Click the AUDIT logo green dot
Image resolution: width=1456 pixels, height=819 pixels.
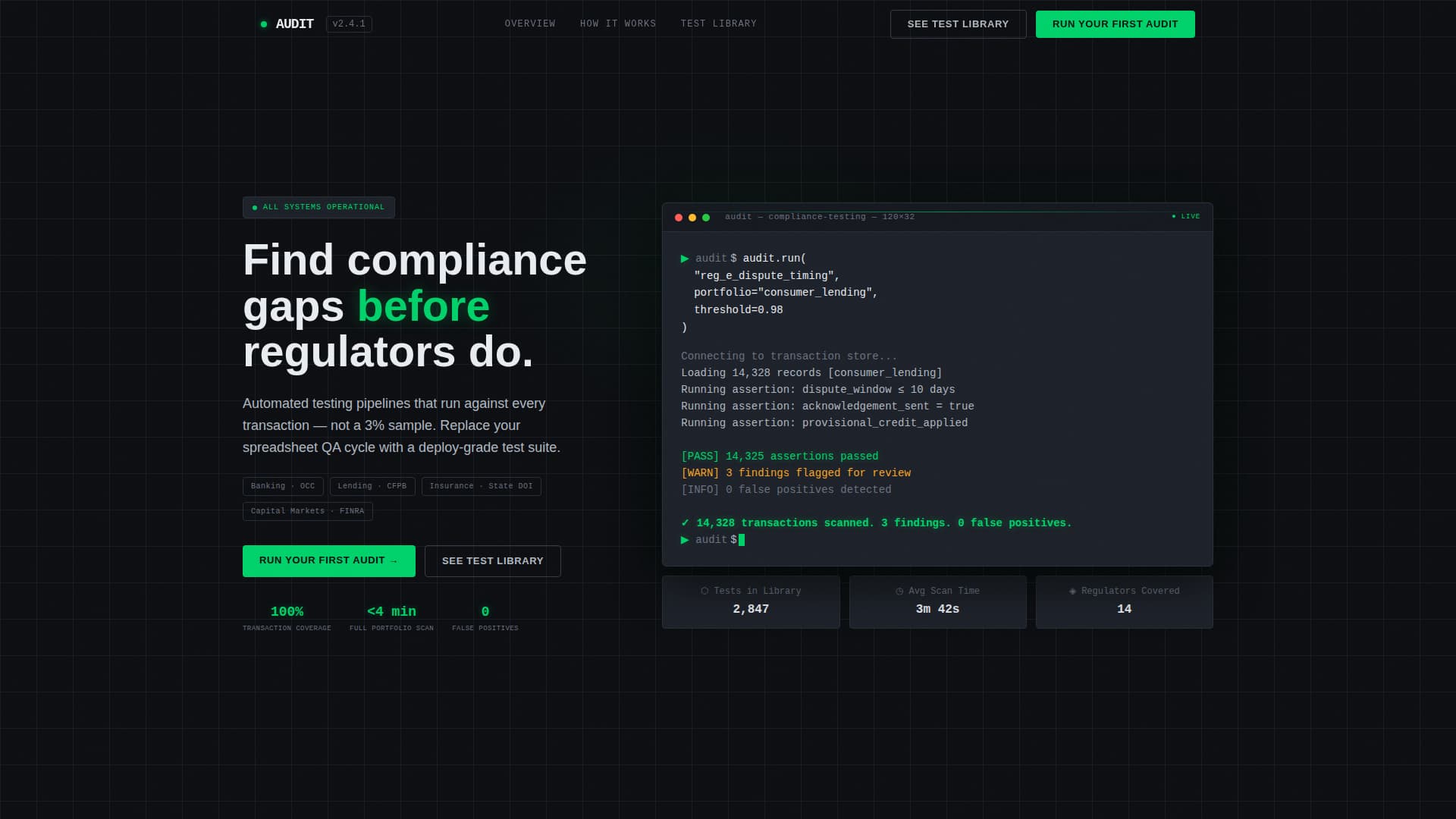tap(264, 24)
